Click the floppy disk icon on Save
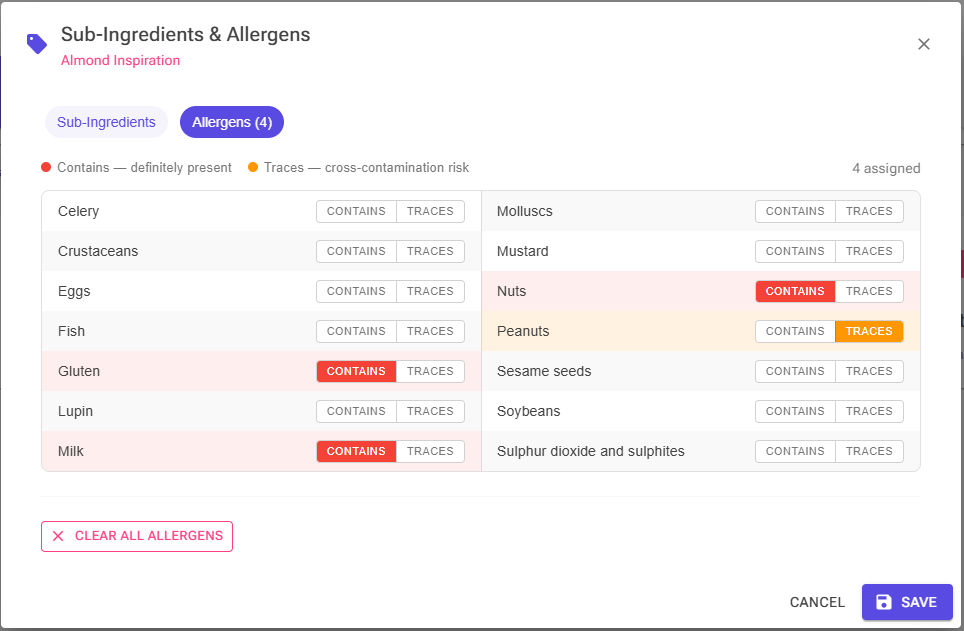The height and width of the screenshot is (631, 964). coord(883,602)
